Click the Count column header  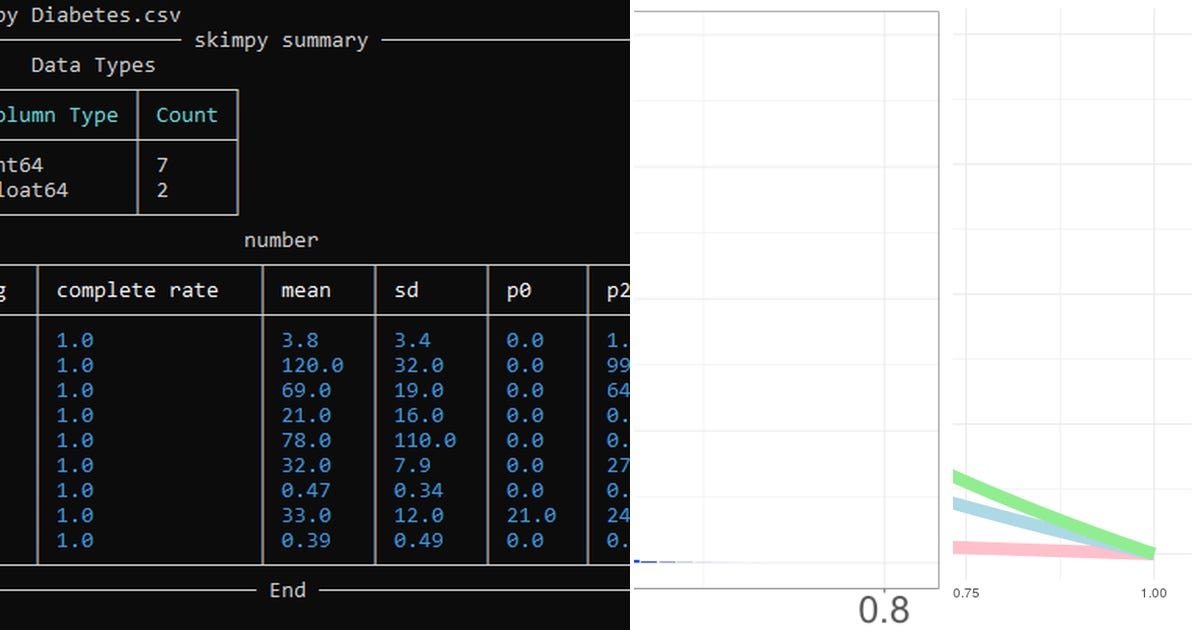[x=186, y=114]
